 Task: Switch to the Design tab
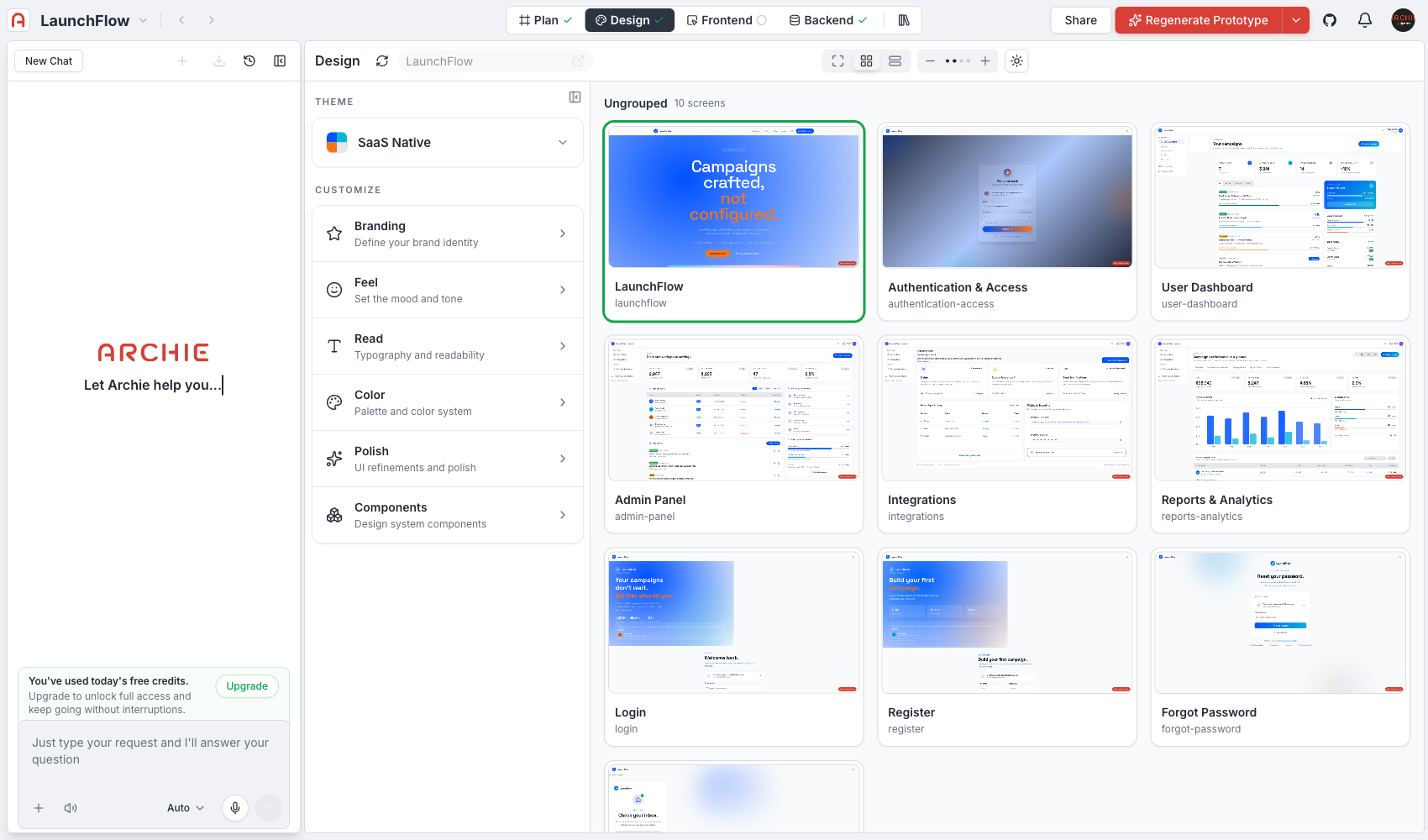tap(629, 20)
